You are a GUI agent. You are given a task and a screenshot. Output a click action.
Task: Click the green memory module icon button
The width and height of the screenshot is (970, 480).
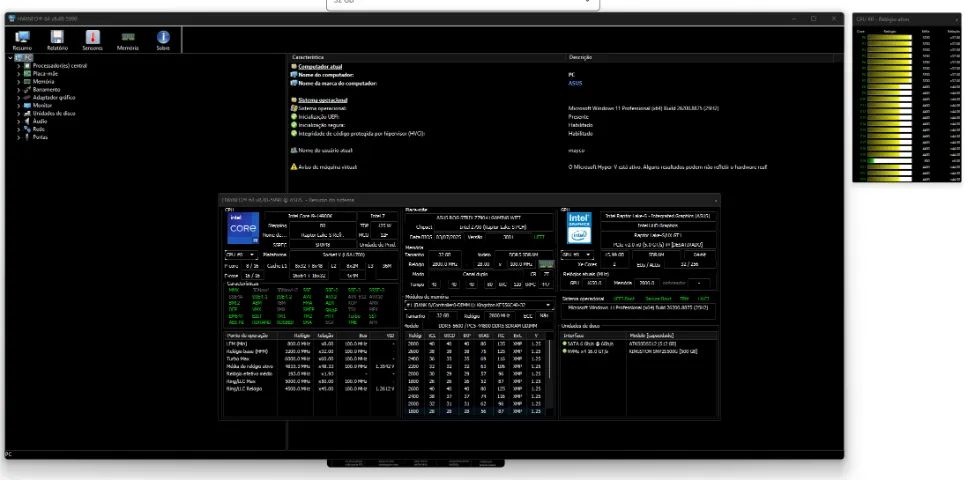pos(546,264)
